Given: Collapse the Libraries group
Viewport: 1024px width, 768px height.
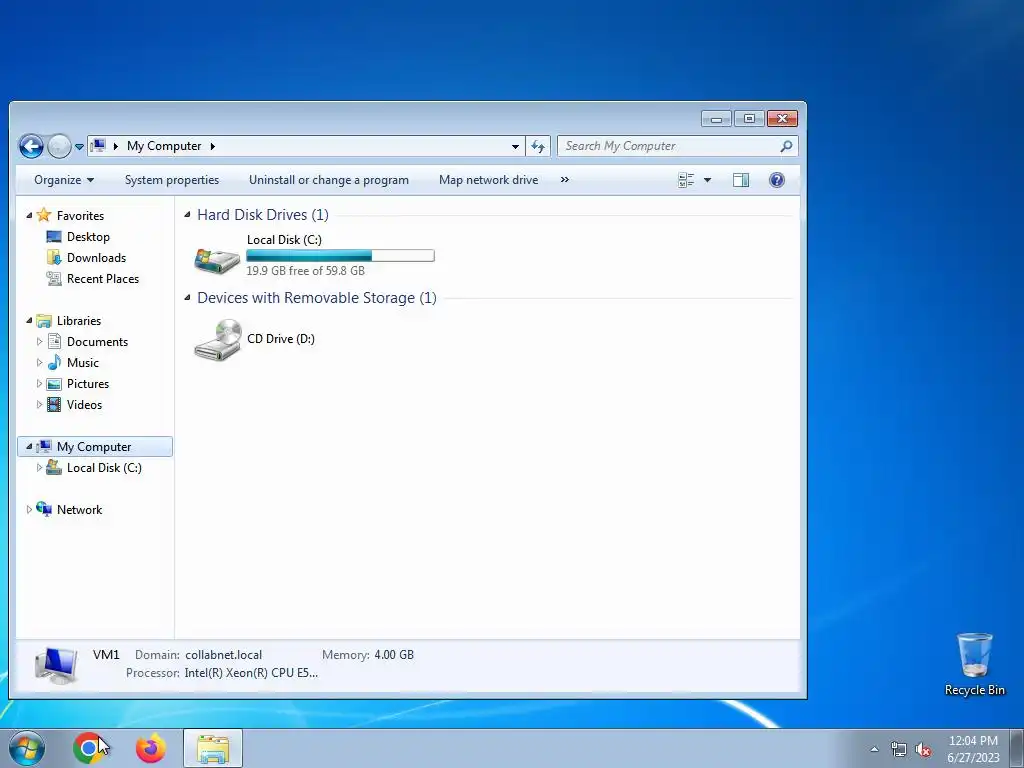Looking at the screenshot, I should (x=29, y=321).
